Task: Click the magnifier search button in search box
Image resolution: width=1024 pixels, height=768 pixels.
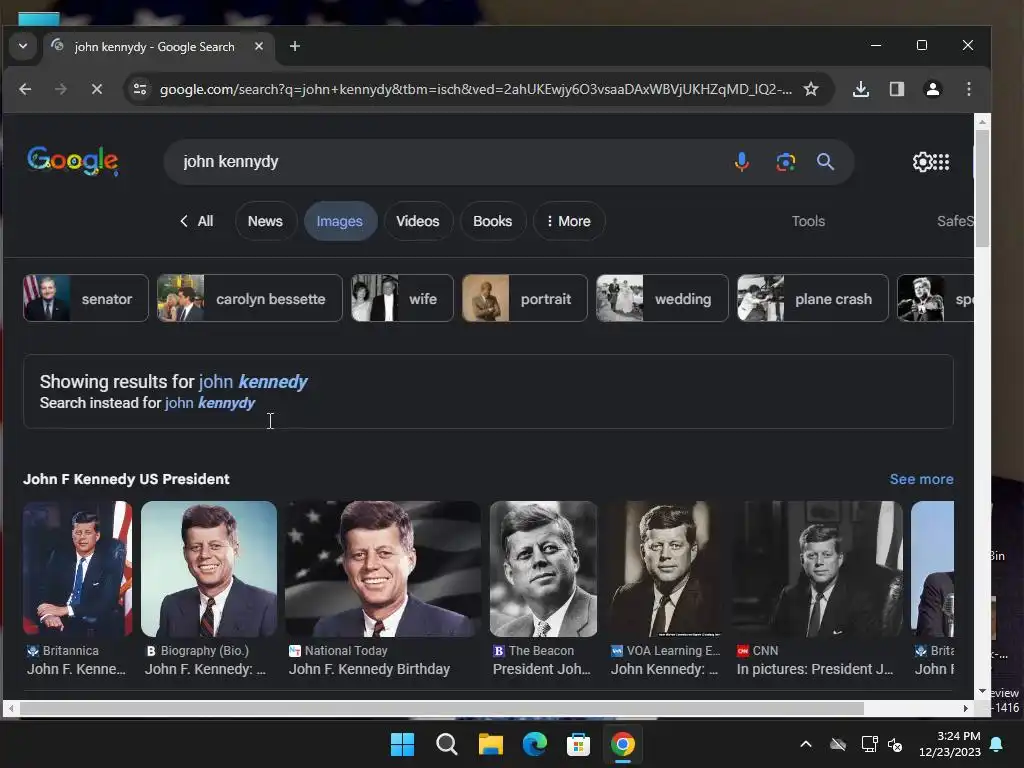Action: pyautogui.click(x=825, y=161)
